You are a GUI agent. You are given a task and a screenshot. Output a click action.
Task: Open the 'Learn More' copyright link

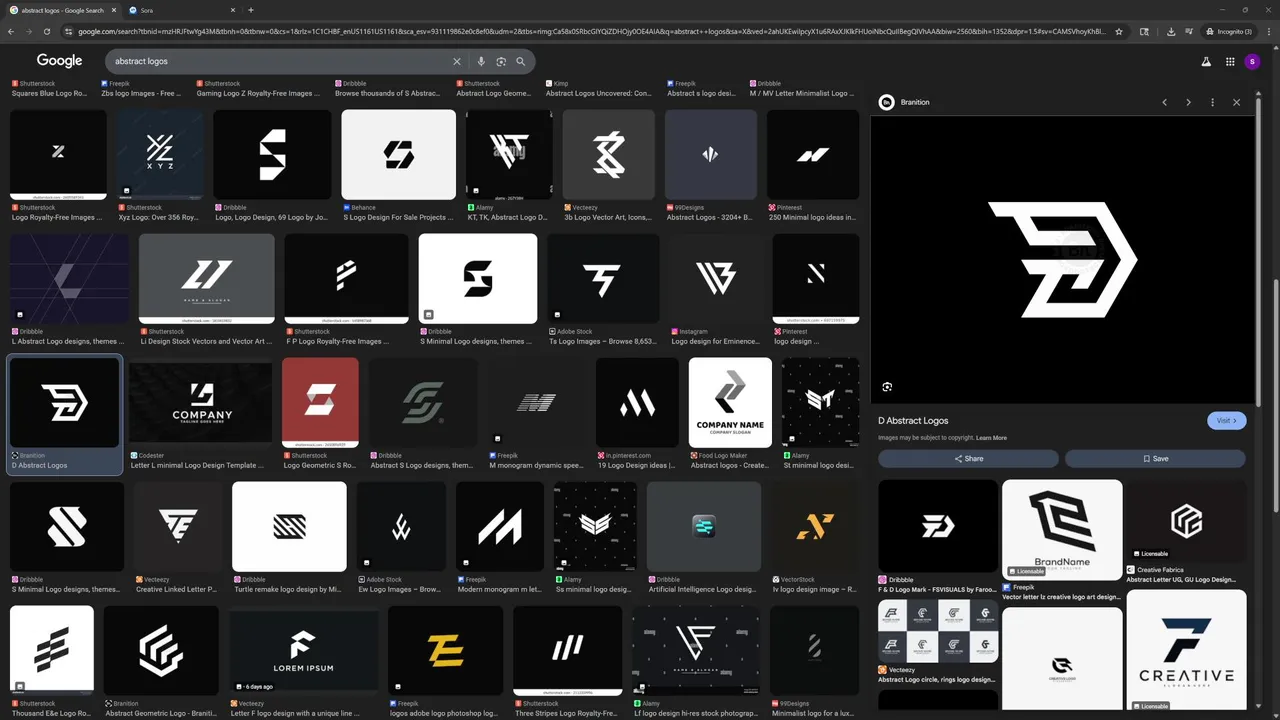pos(991,438)
